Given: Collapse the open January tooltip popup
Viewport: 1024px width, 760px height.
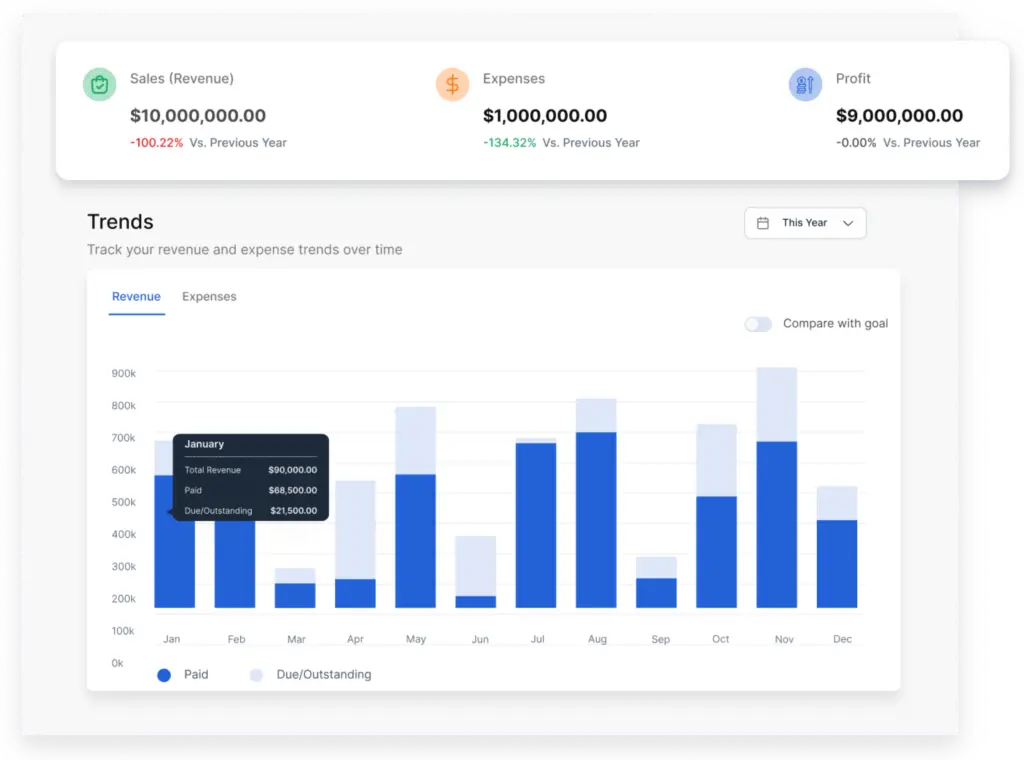Looking at the screenshot, I should coord(250,476).
